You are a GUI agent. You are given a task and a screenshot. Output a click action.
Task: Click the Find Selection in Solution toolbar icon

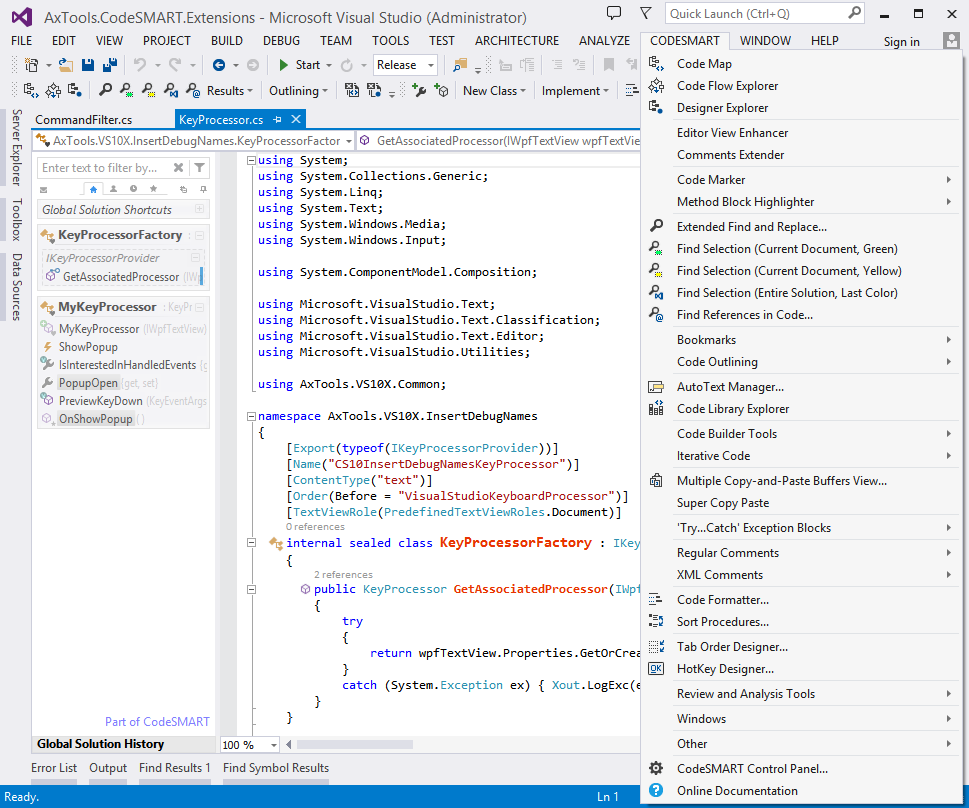pos(171,90)
